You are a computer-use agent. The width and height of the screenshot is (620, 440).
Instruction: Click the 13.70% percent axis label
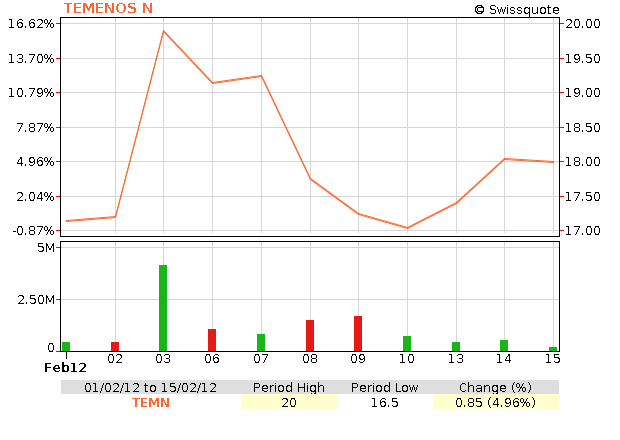coord(31,59)
